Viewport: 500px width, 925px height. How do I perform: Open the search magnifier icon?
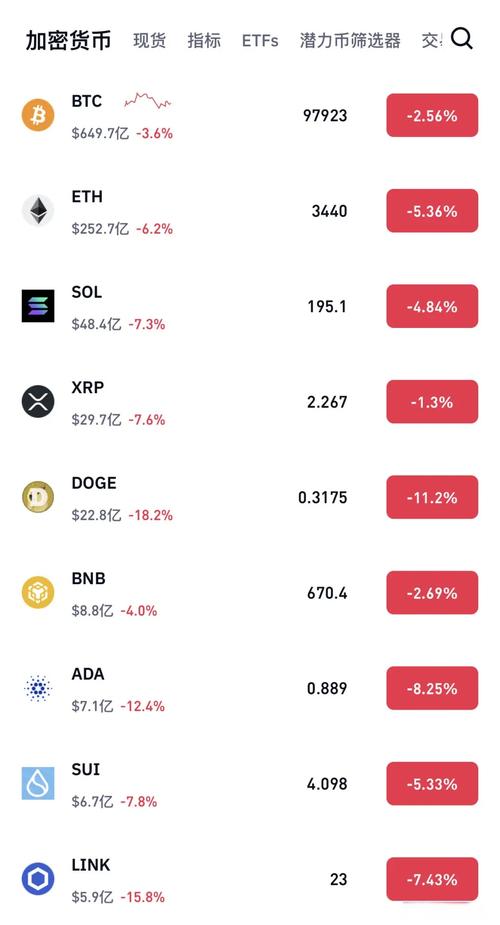pos(462,38)
